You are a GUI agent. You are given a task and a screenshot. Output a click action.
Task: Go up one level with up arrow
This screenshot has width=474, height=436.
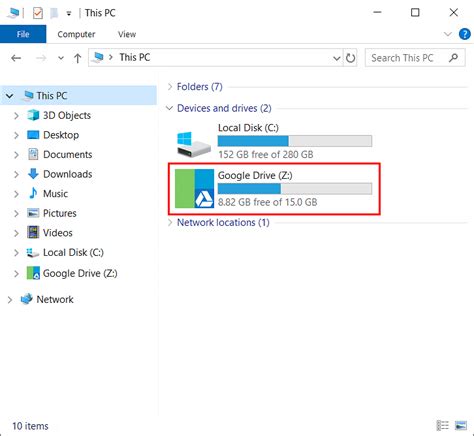coord(77,58)
